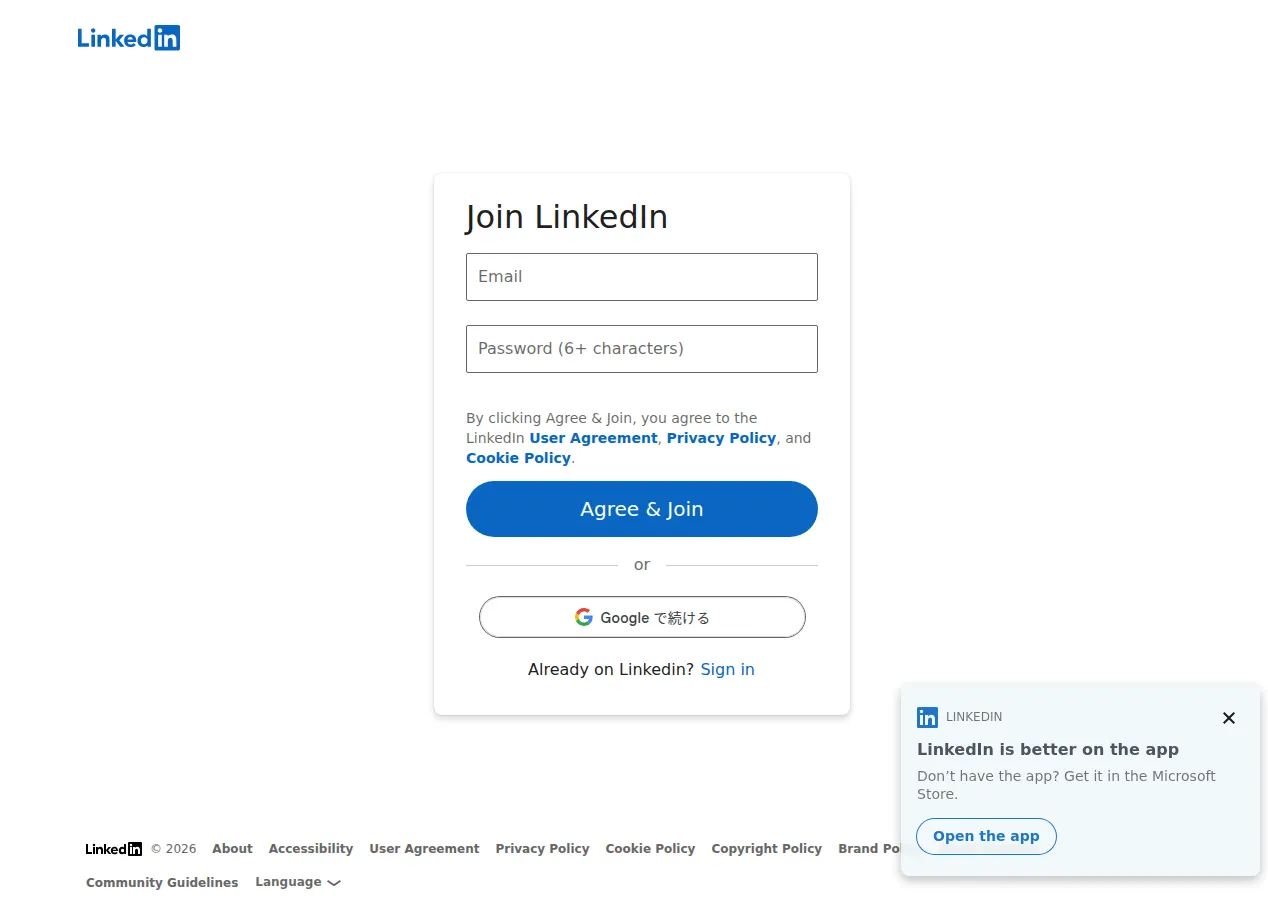Open the Sign in link
Screen dimensions: 1268x900
click(727, 669)
